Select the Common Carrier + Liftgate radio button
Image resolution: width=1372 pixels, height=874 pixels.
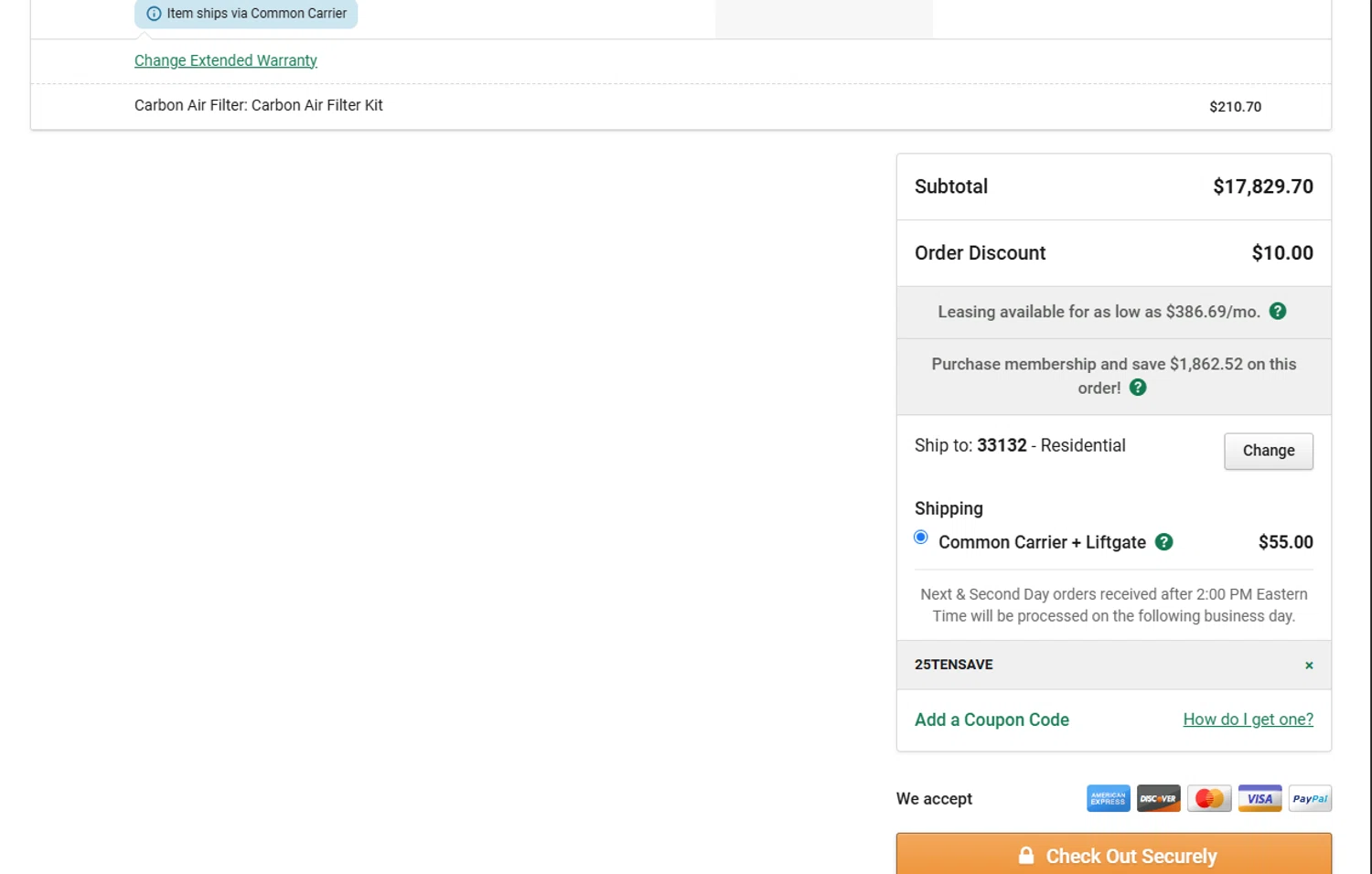[x=921, y=537]
